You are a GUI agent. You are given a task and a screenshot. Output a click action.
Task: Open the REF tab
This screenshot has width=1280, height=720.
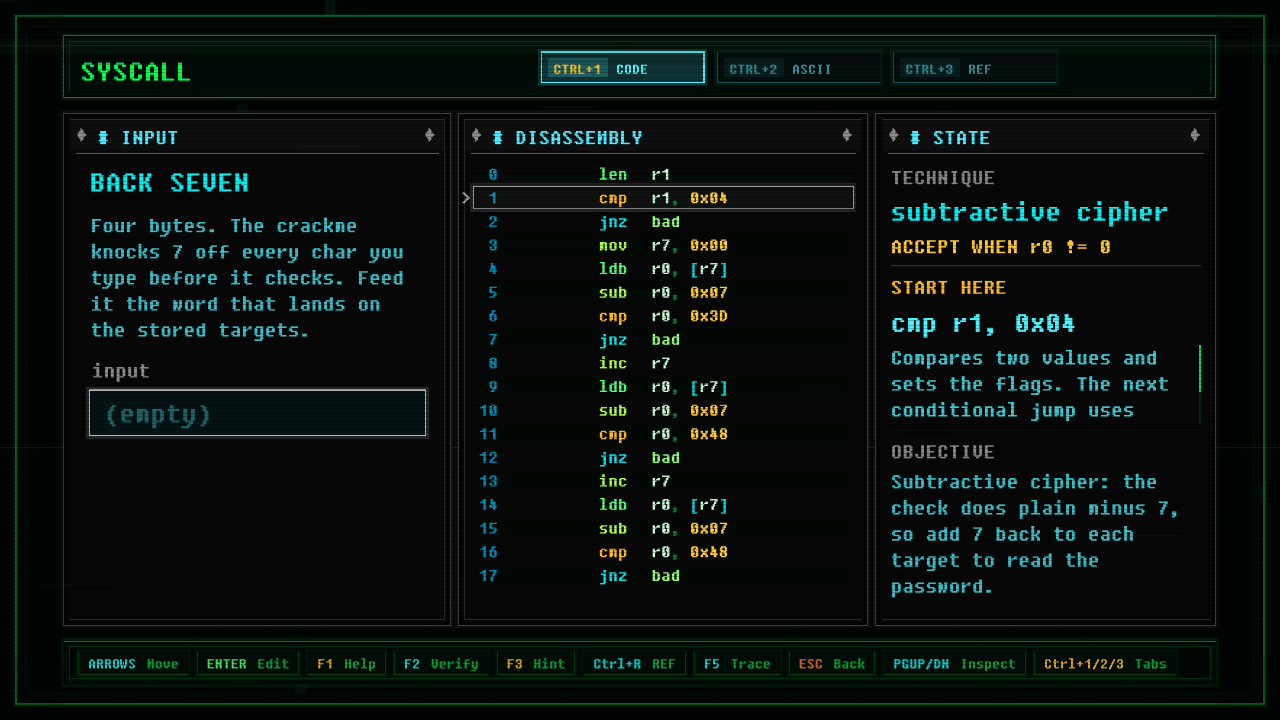pyautogui.click(x=975, y=68)
